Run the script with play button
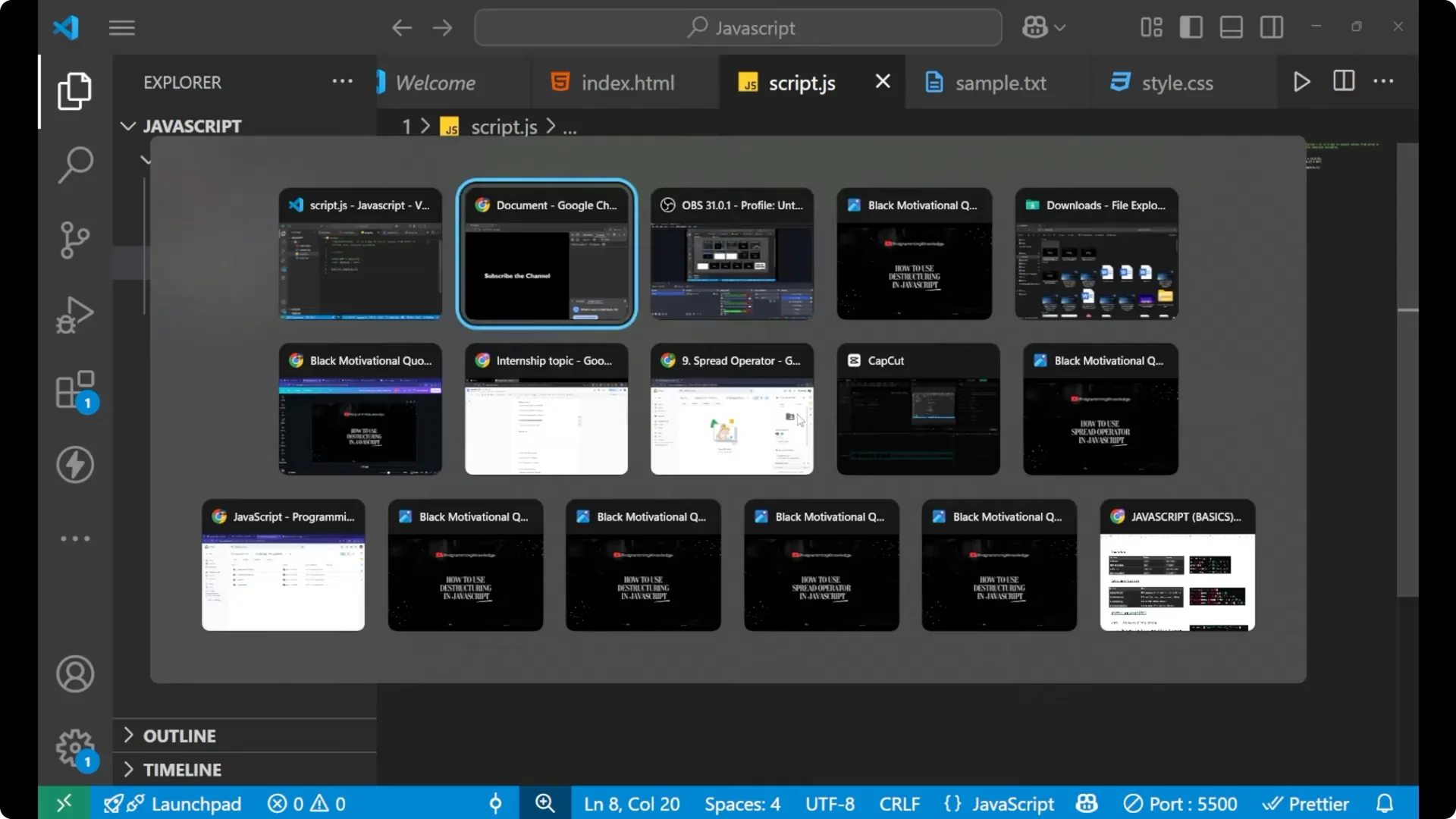The width and height of the screenshot is (1456, 819). coord(1301,82)
